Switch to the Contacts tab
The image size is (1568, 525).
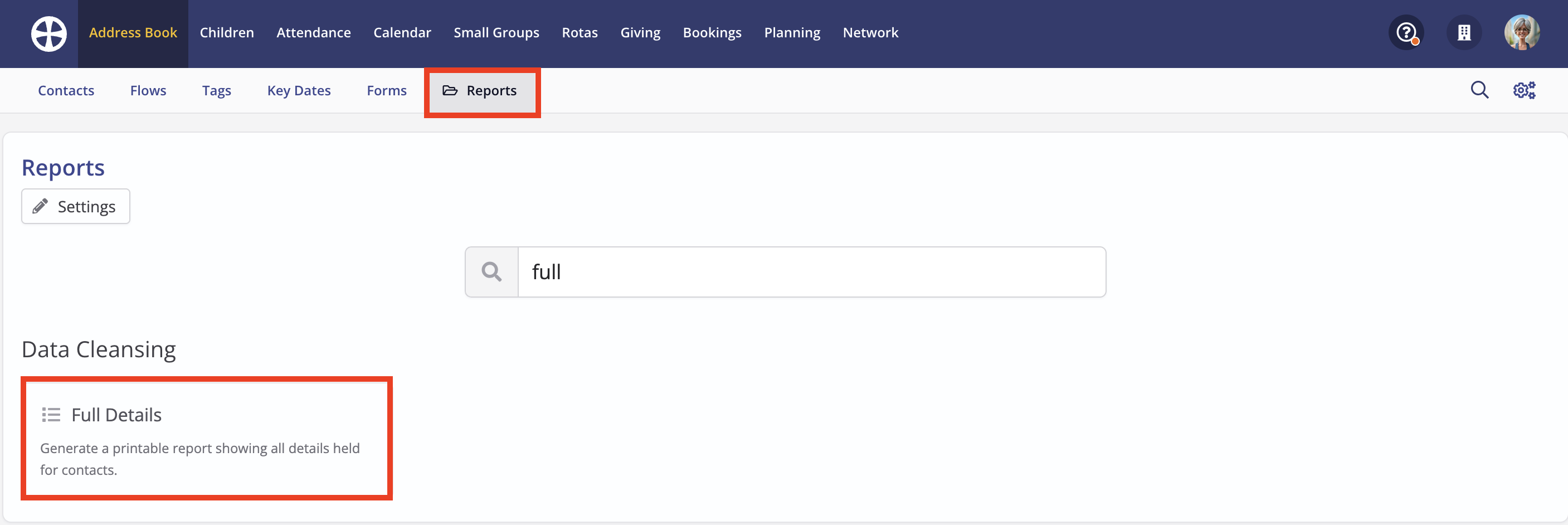(66, 90)
